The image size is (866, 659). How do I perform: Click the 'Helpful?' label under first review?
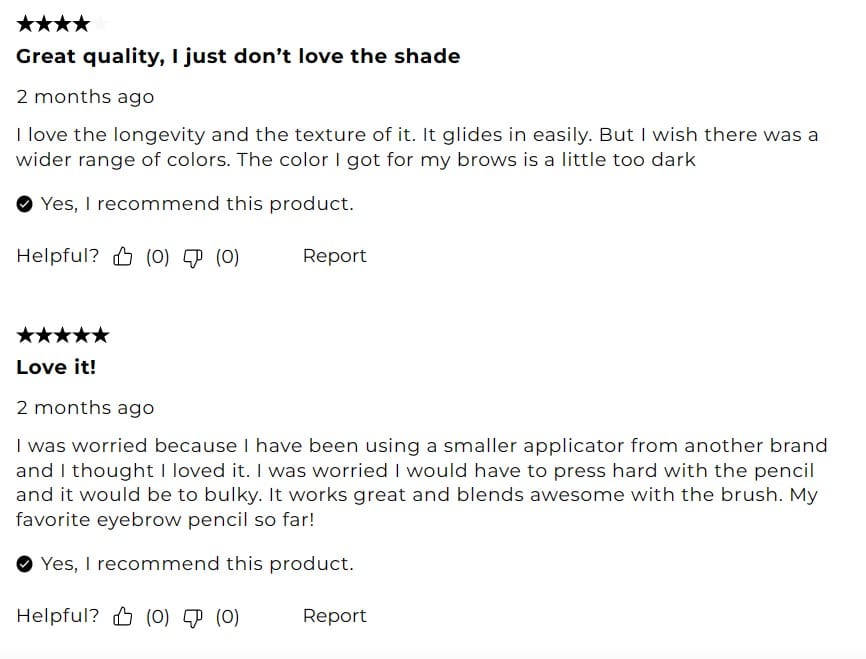(57, 256)
